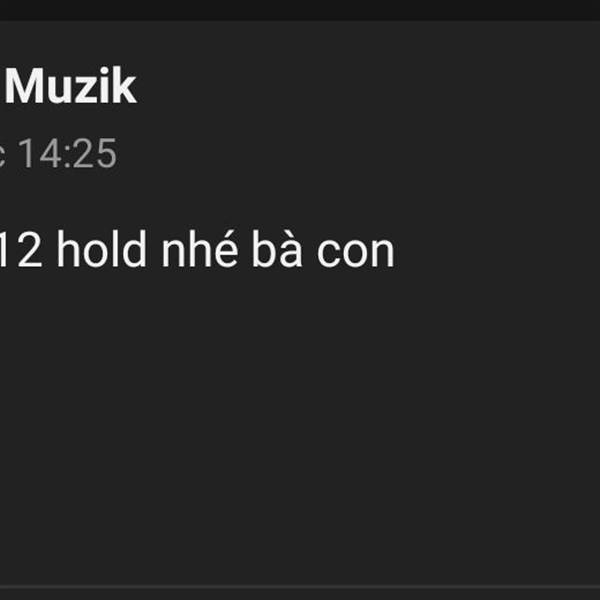Click empty card area below the message text
Image resolution: width=600 pixels, height=600 pixels.
pyautogui.click(x=300, y=421)
